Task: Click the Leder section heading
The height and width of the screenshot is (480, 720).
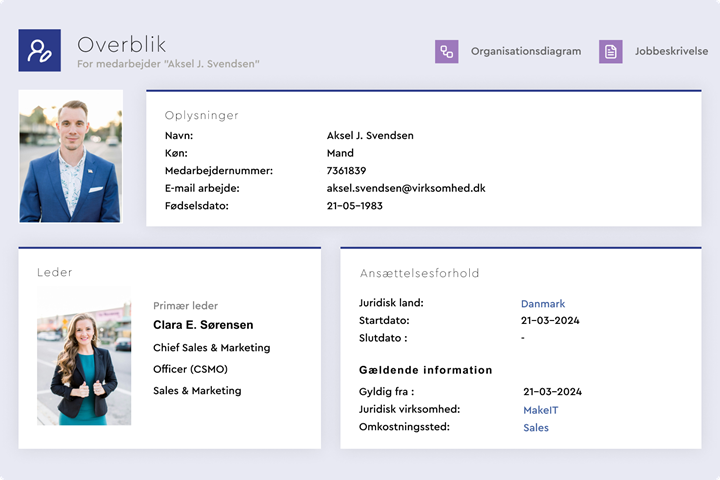Action: pos(55,272)
